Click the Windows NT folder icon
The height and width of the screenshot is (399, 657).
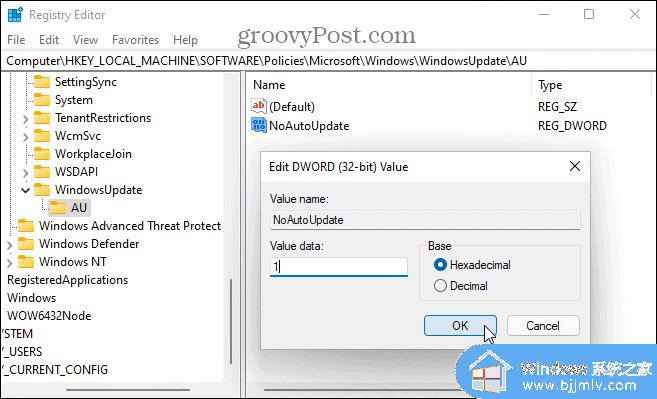point(26,262)
